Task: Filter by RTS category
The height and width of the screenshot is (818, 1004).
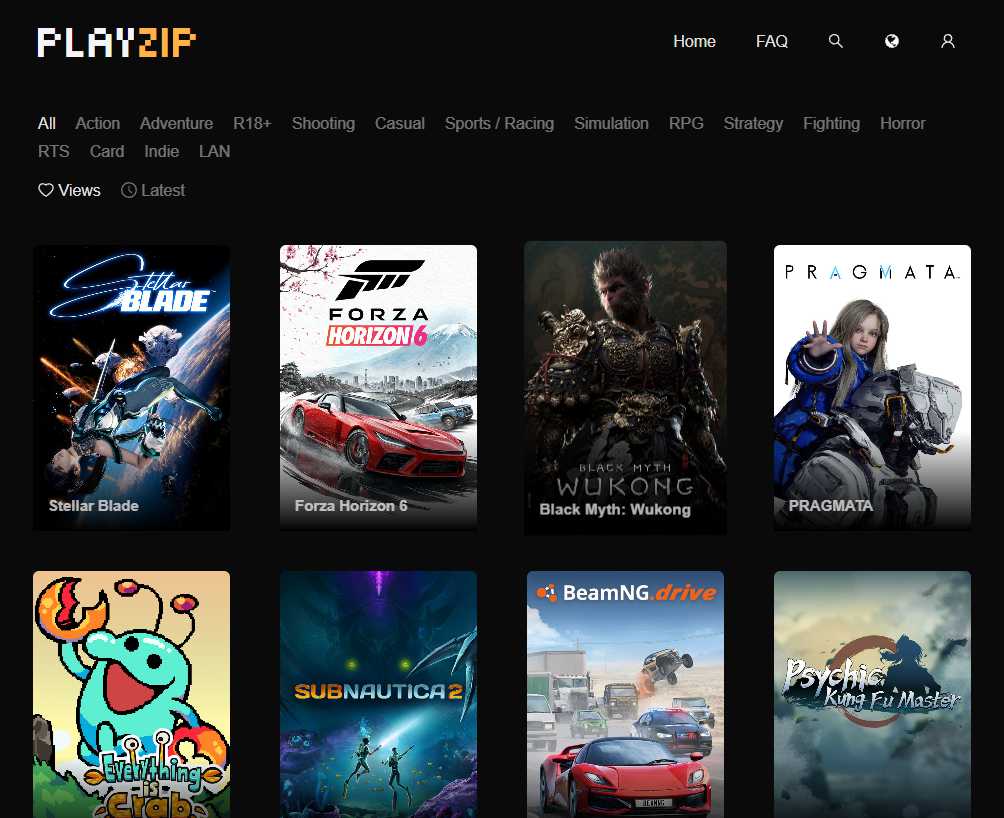Action: tap(54, 151)
